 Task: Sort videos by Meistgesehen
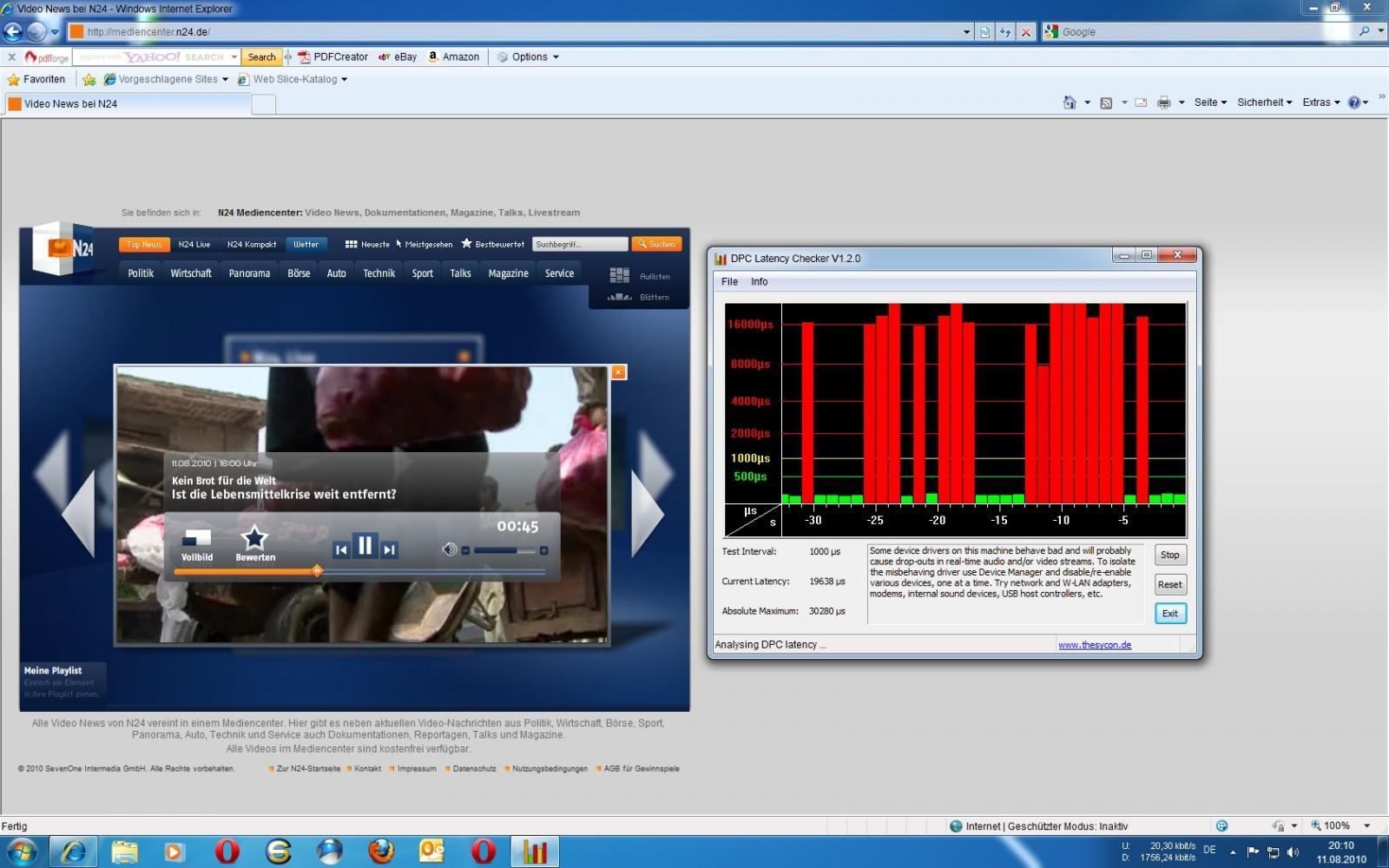coord(425,245)
